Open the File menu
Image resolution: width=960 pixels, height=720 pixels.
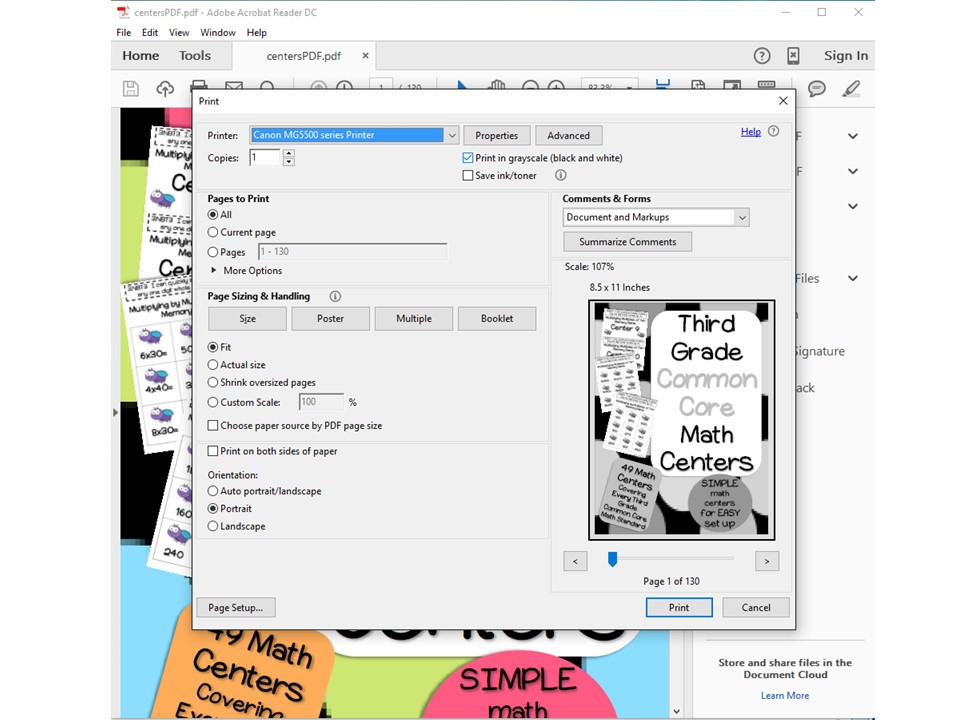[x=124, y=32]
